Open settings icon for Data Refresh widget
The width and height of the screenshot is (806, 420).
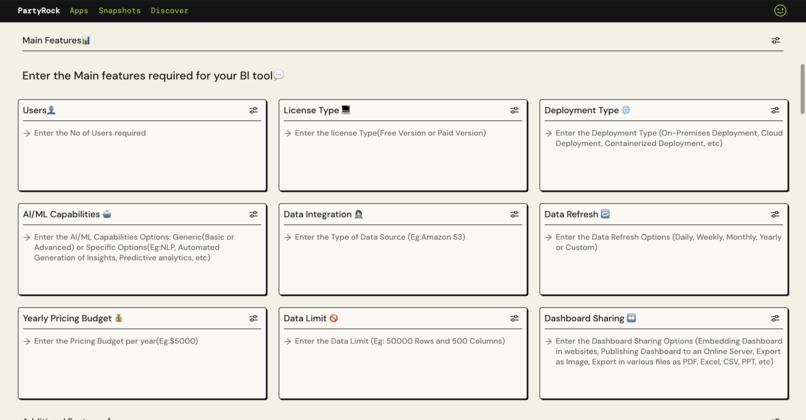[775, 214]
